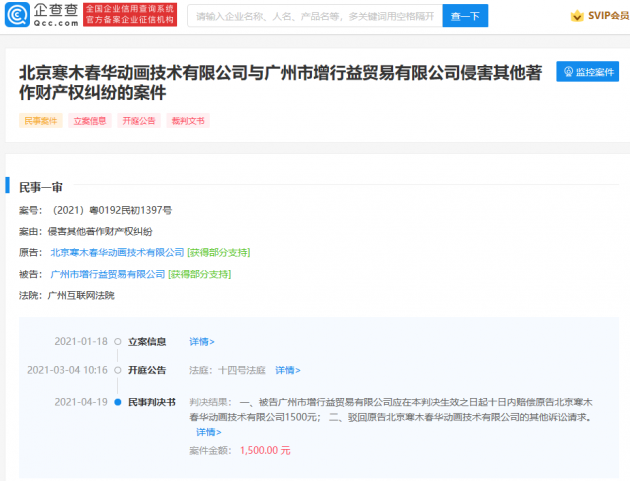The width and height of the screenshot is (630, 481).
Task: Click the 开庭公告 timeline circle marker
Action: pos(117,370)
